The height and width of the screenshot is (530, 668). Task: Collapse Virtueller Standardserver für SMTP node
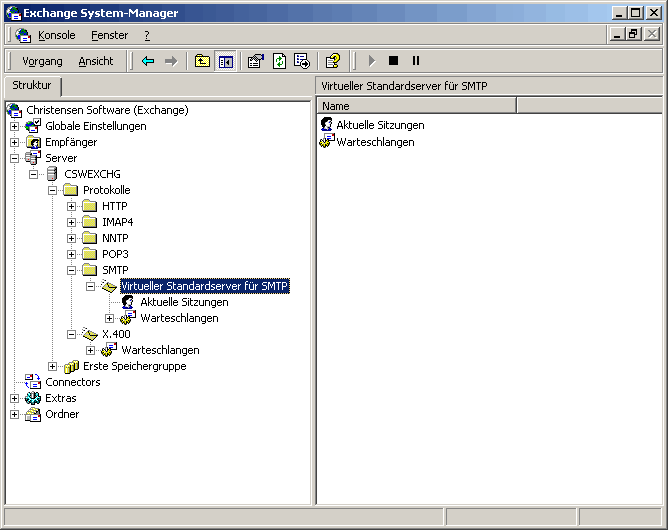pyautogui.click(x=90, y=286)
